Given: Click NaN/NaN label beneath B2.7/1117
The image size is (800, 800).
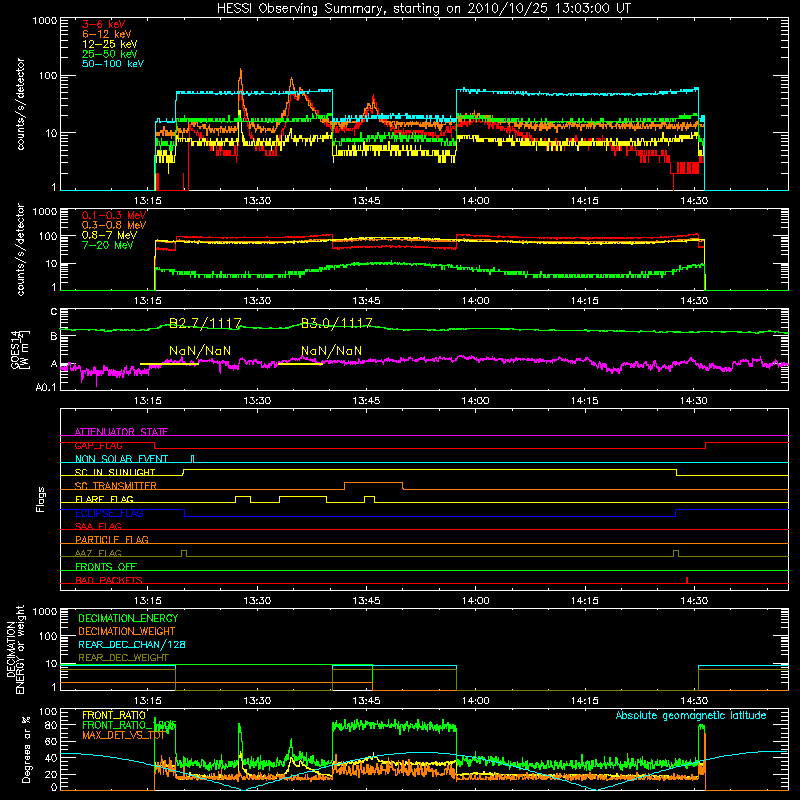Looking at the screenshot, I should (x=200, y=351).
